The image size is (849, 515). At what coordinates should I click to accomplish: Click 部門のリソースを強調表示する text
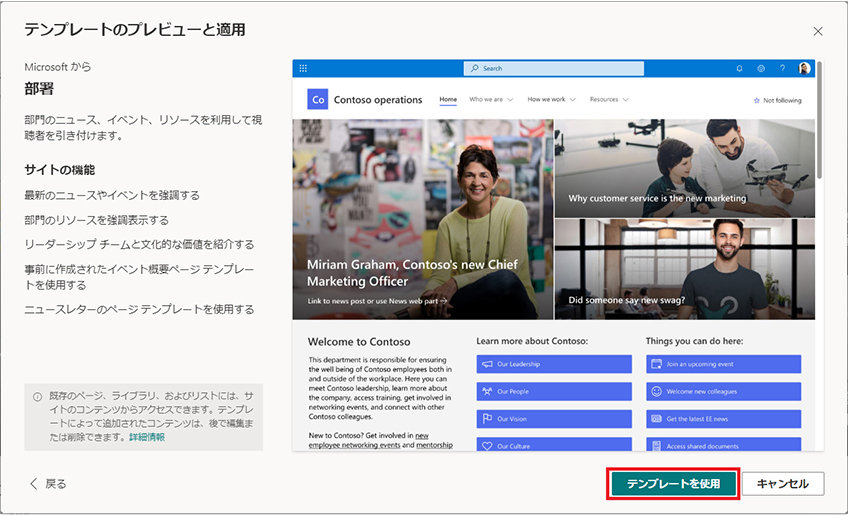[96, 220]
